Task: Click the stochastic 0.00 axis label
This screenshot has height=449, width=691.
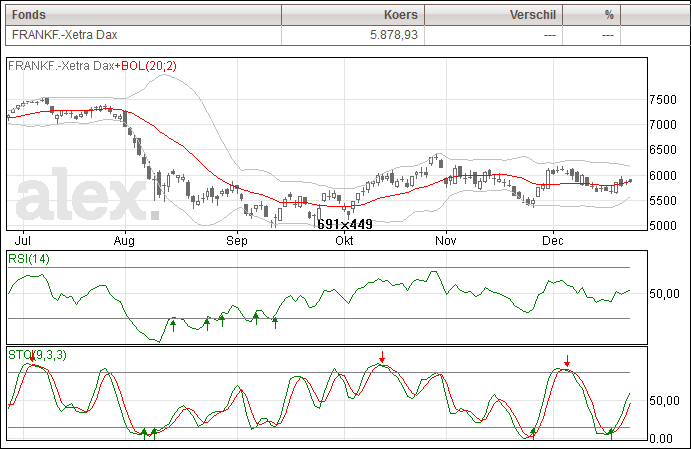Action: (x=661, y=438)
